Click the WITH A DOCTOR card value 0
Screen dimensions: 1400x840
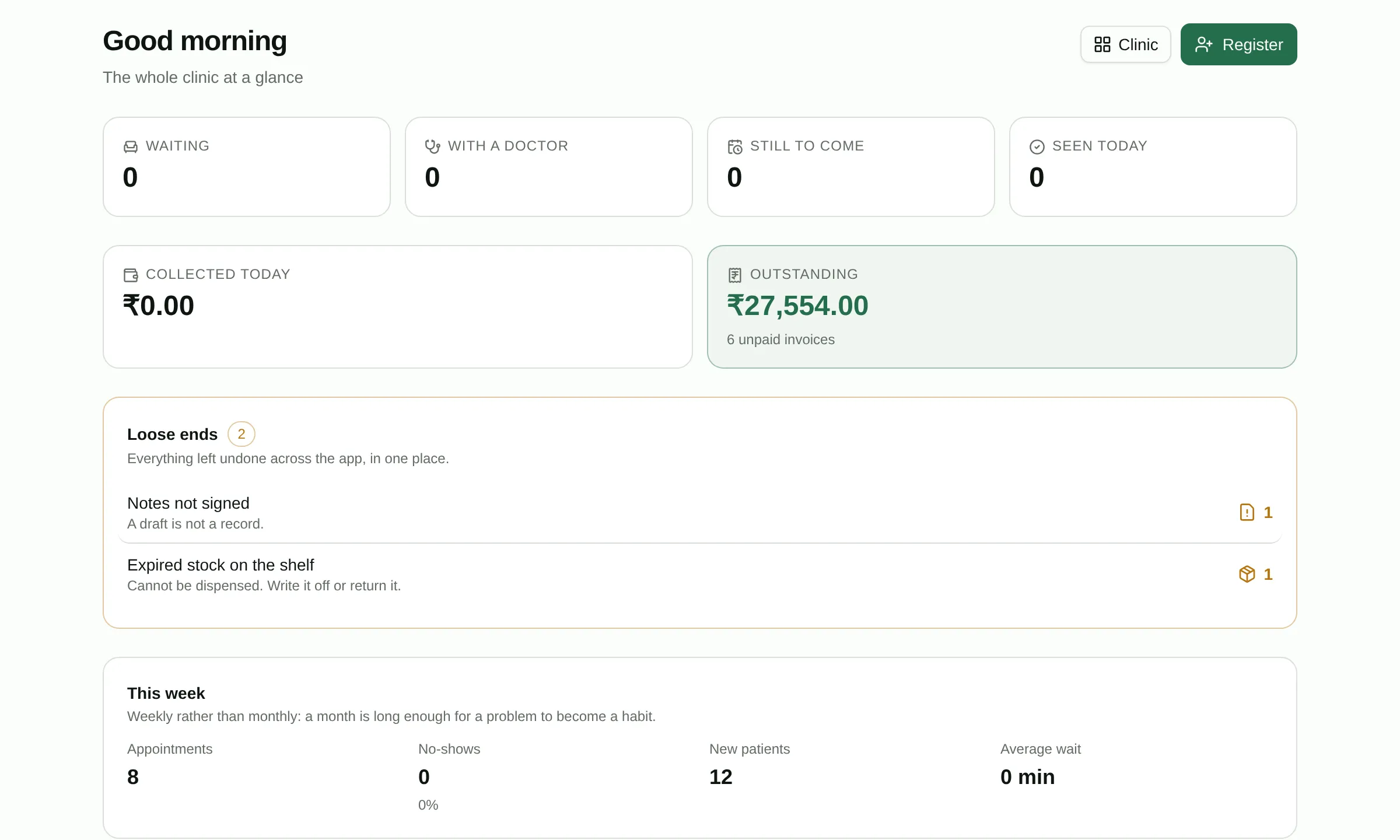(x=432, y=177)
